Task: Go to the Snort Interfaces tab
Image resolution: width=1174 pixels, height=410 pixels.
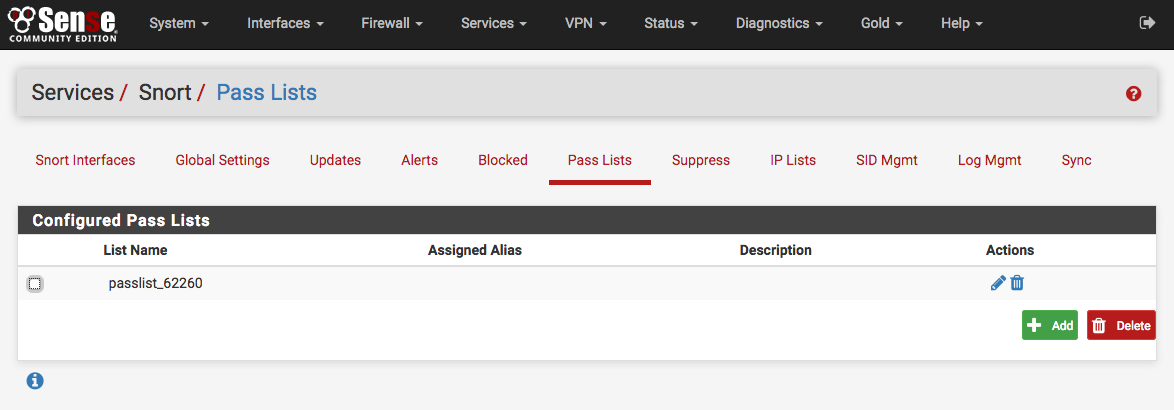Action: [x=85, y=160]
